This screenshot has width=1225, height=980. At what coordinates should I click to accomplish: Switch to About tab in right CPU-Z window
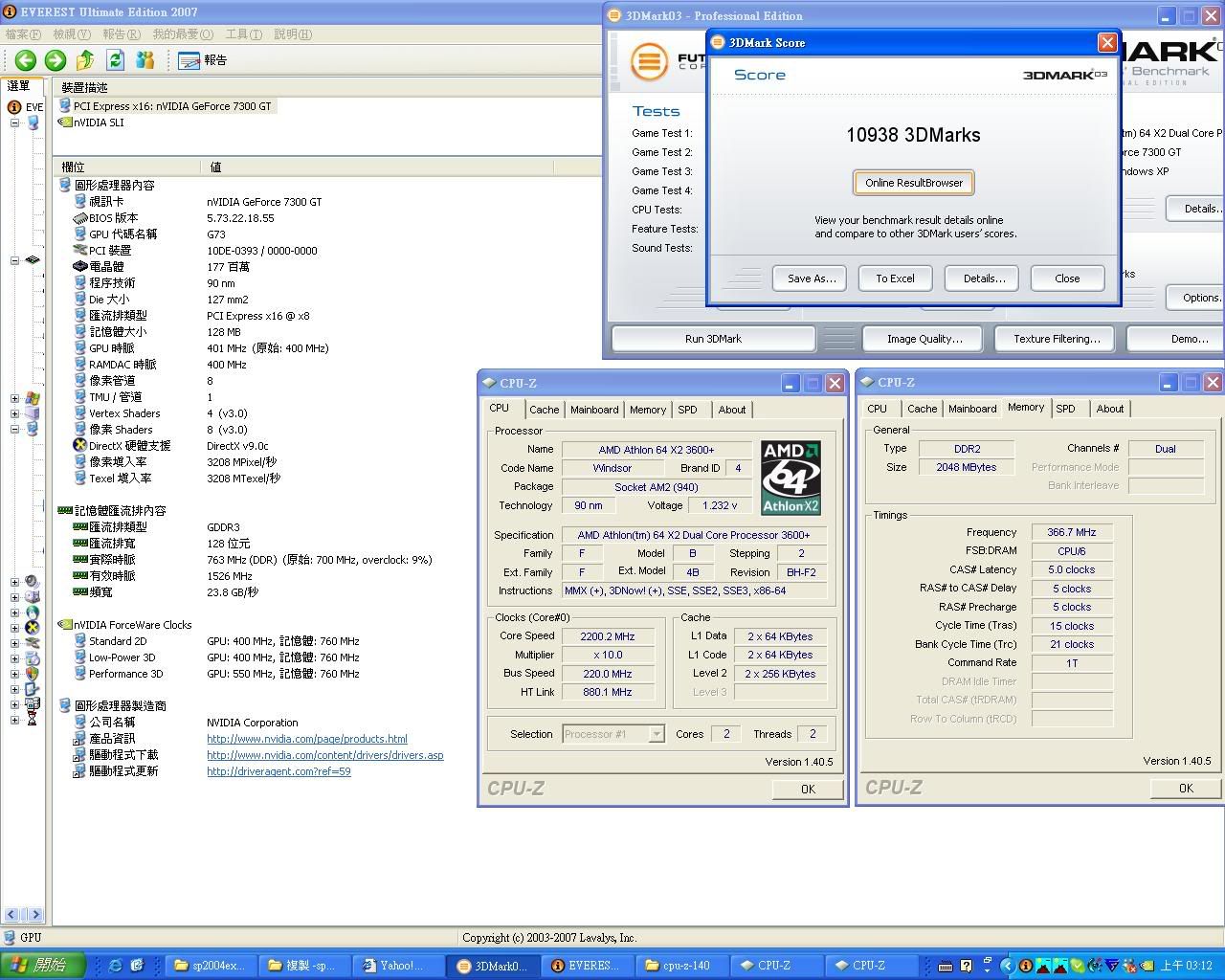coord(1110,409)
